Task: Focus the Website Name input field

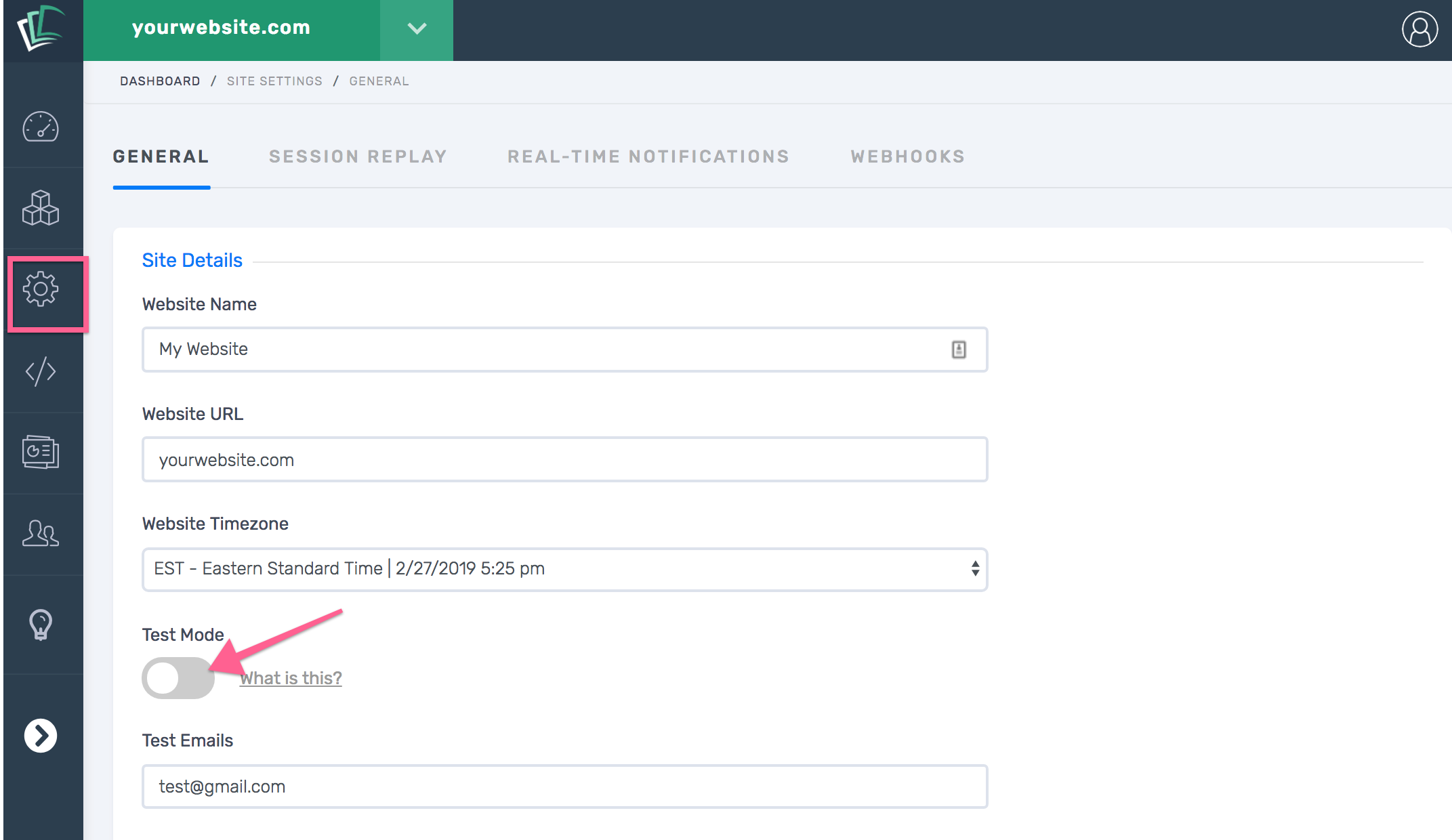Action: click(x=565, y=350)
